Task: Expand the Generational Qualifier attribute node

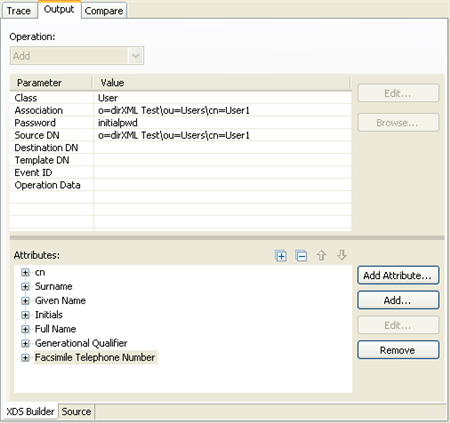Action: tap(25, 343)
